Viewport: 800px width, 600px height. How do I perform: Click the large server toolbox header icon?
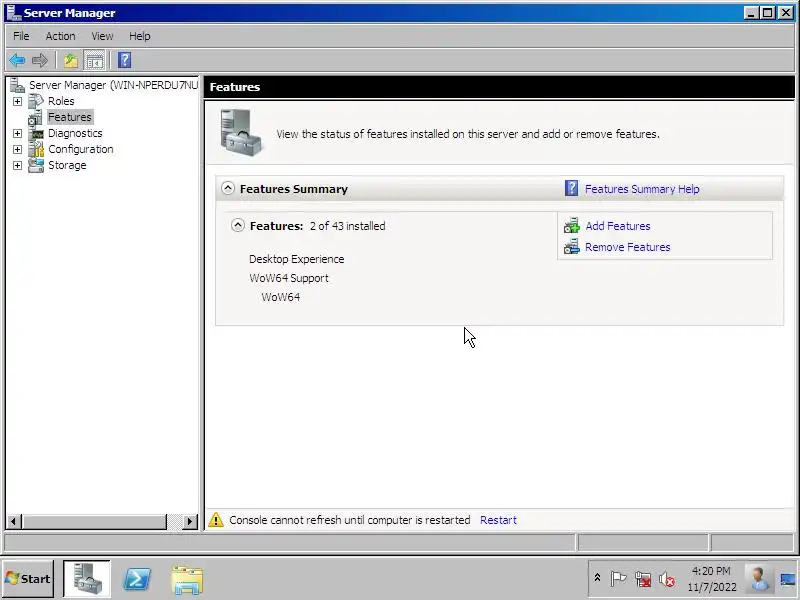pyautogui.click(x=241, y=133)
